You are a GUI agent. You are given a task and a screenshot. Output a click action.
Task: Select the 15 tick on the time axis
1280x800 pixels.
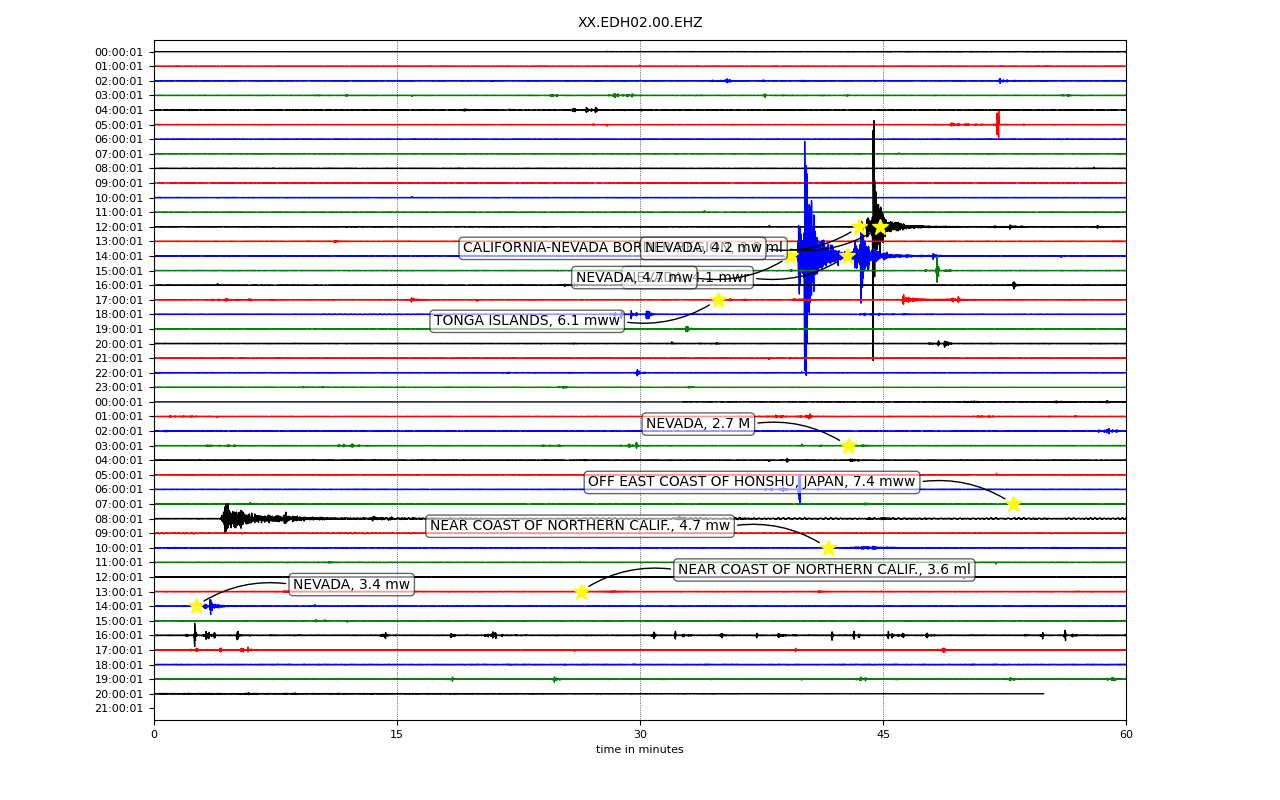pyautogui.click(x=397, y=735)
